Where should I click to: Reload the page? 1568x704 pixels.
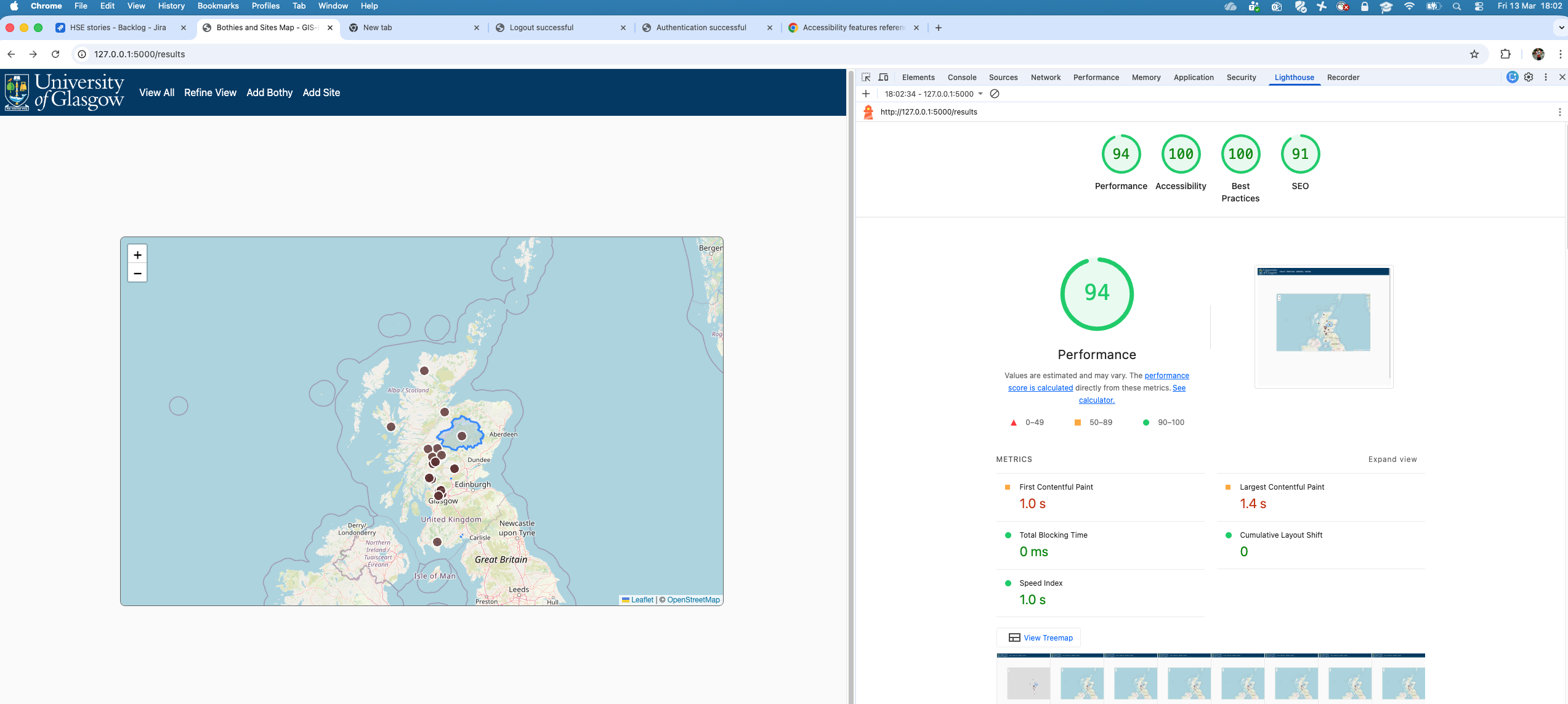click(x=55, y=54)
